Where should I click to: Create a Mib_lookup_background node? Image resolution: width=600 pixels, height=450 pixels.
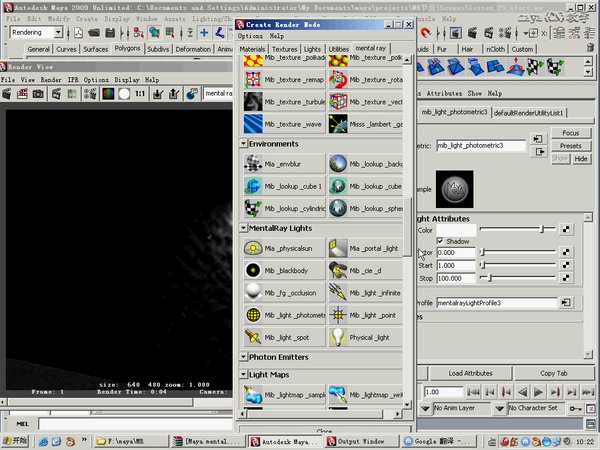pyautogui.click(x=365, y=164)
